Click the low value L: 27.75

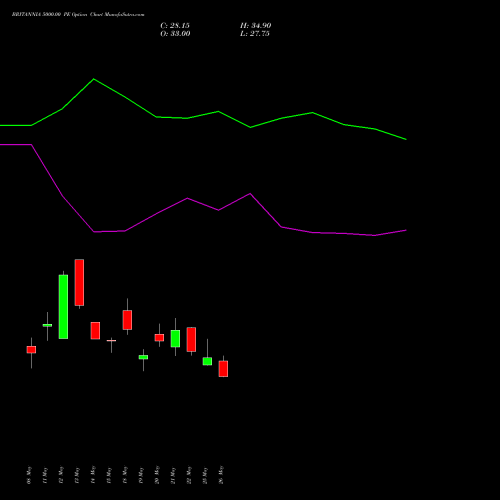point(255,34)
